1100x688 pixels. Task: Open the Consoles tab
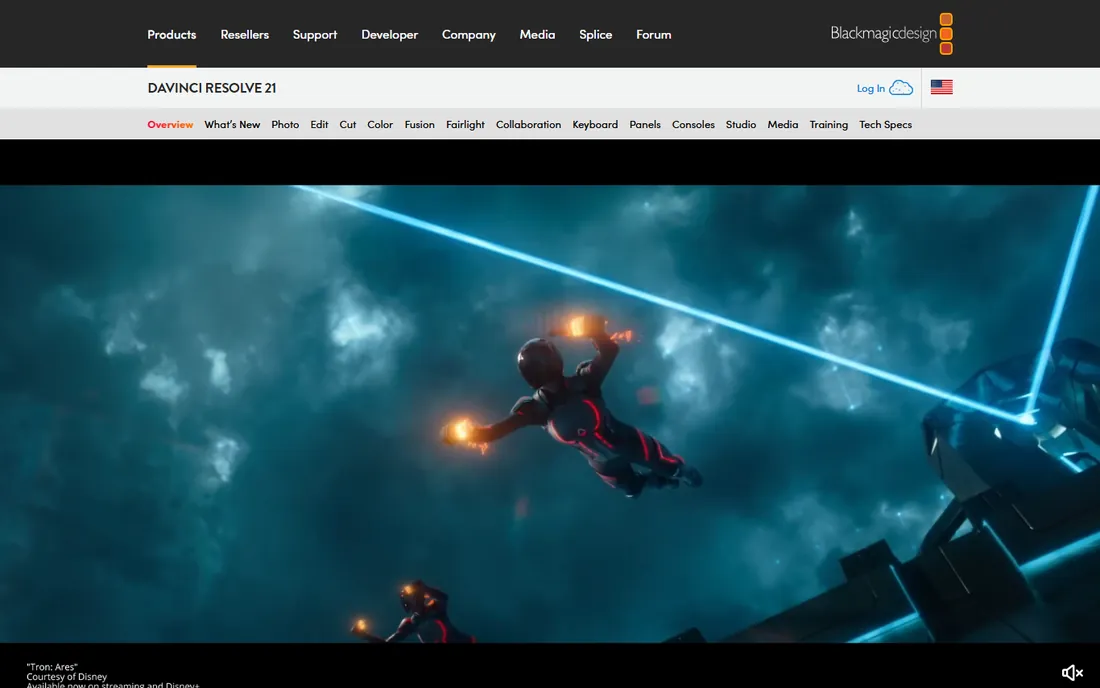coord(693,124)
